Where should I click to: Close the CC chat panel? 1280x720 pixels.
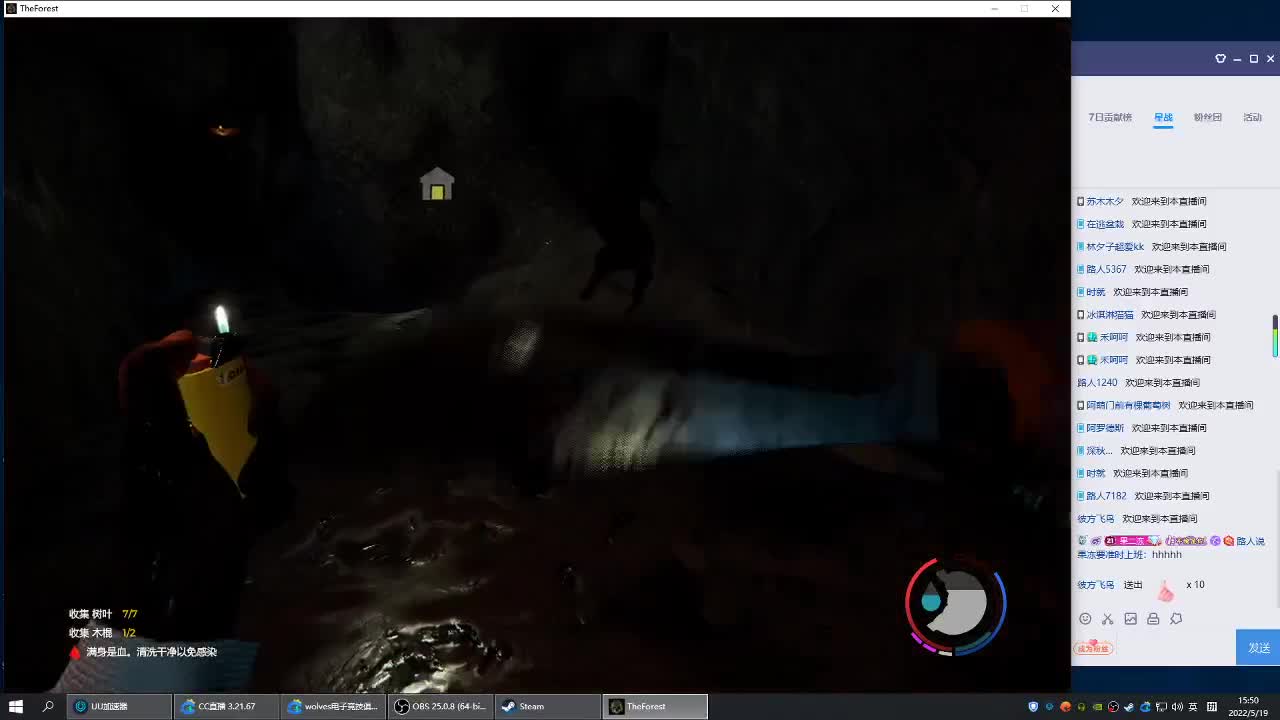1271,59
